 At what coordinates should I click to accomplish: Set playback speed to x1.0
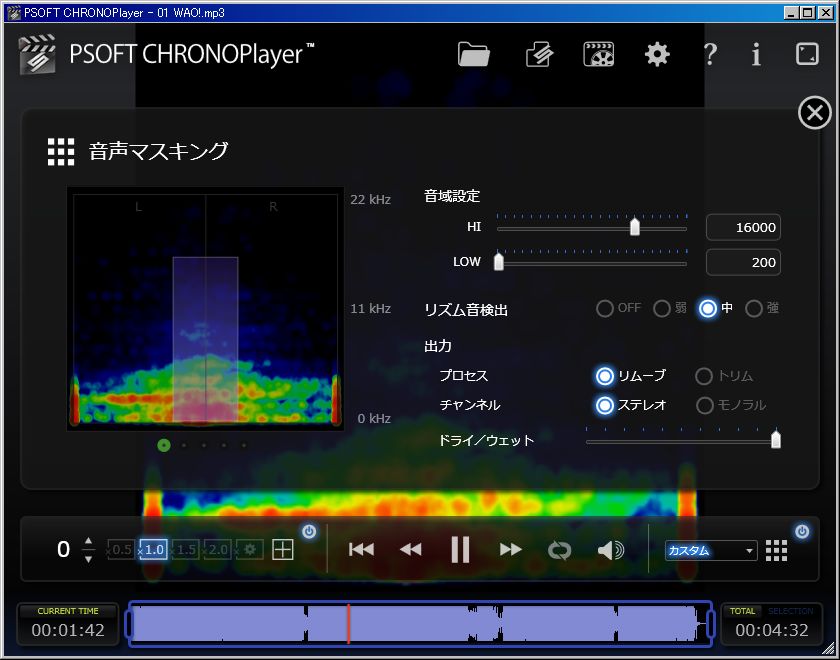153,550
